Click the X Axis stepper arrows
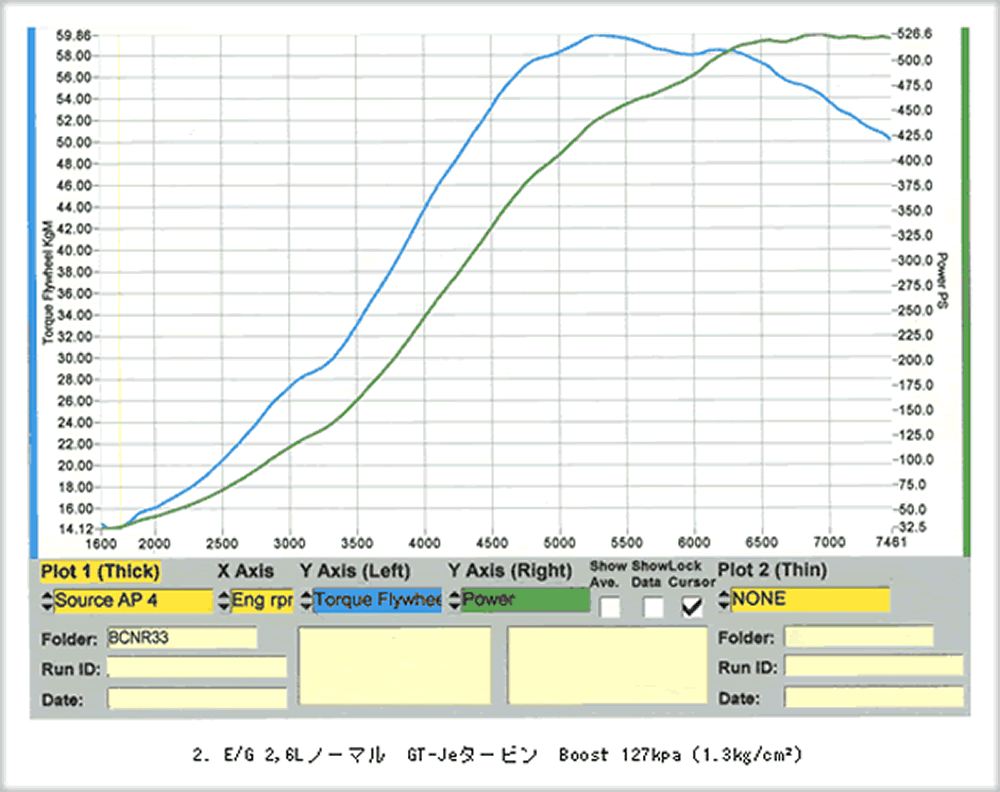This screenshot has width=1000, height=792. pos(223,601)
